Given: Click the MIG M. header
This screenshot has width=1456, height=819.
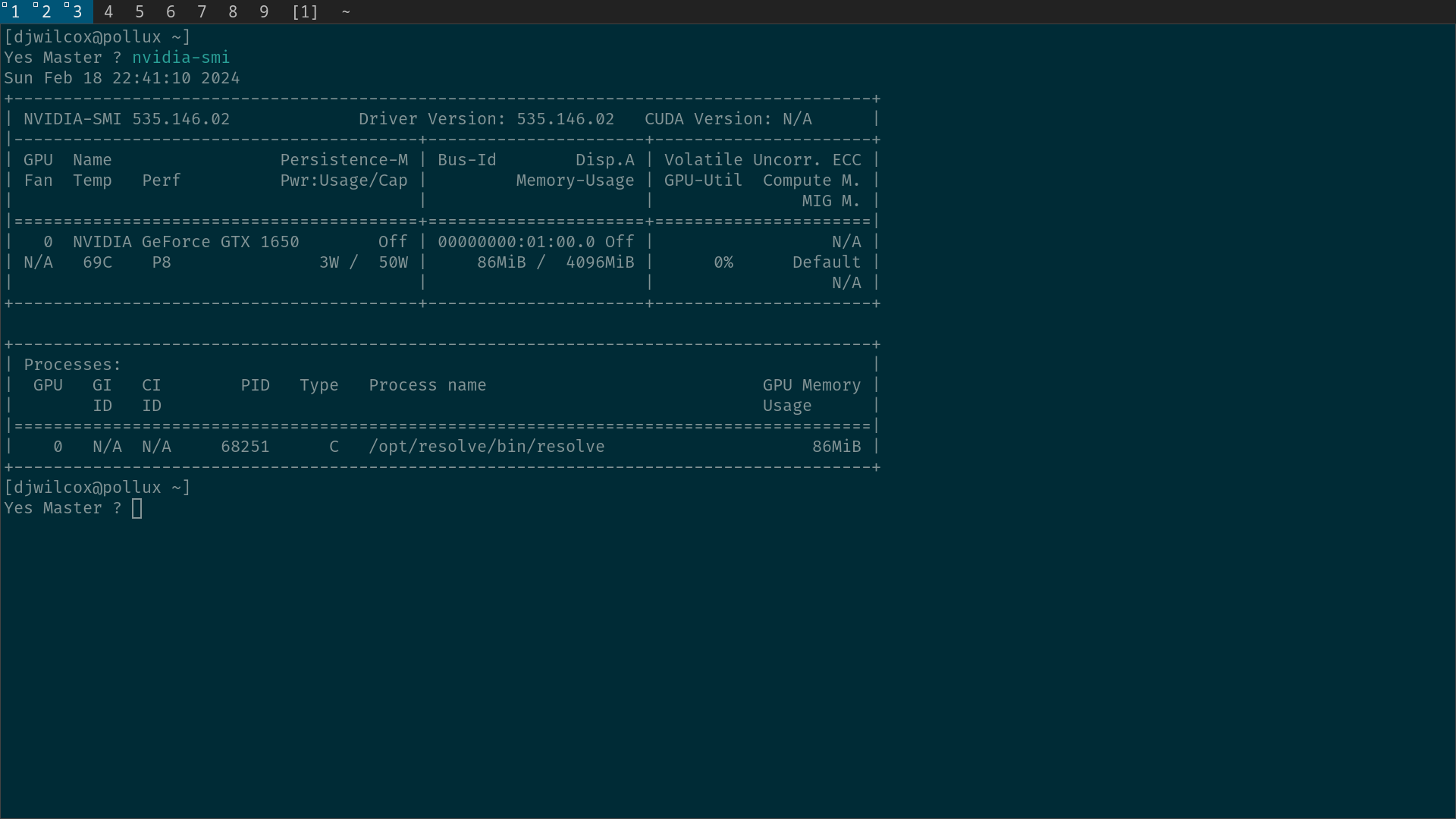Looking at the screenshot, I should click(x=831, y=201).
